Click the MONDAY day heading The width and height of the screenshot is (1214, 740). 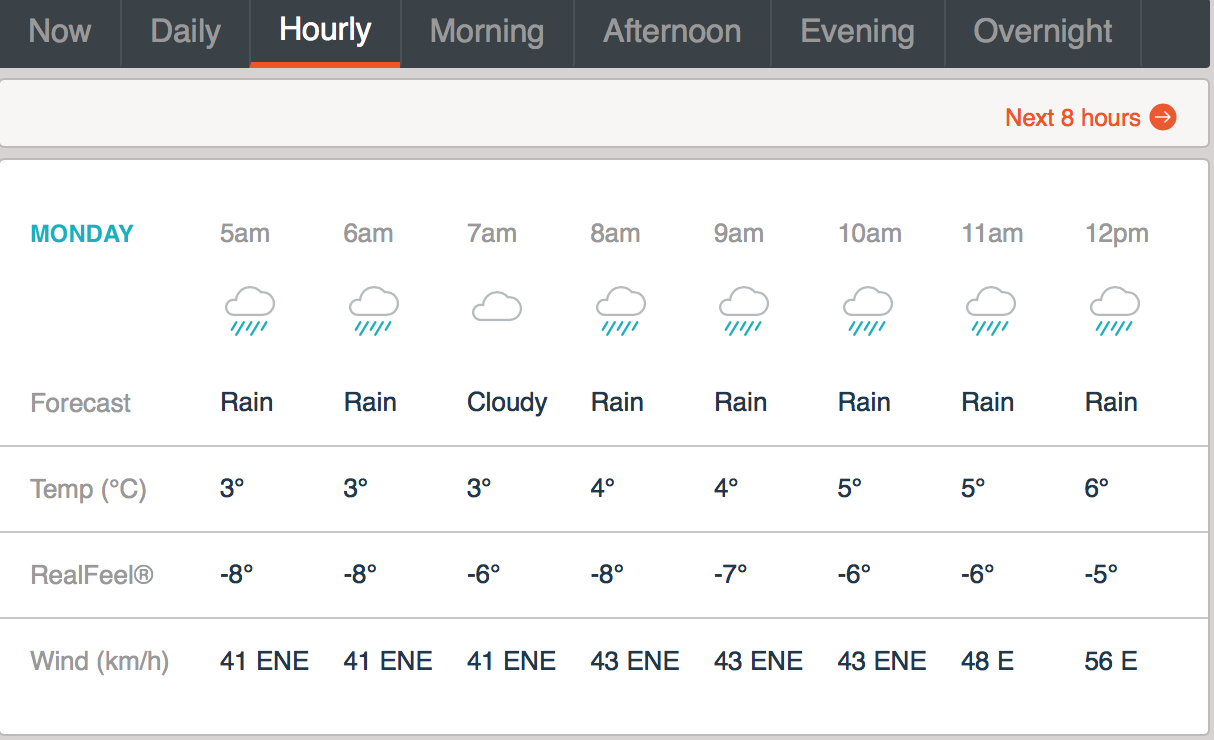(x=82, y=234)
